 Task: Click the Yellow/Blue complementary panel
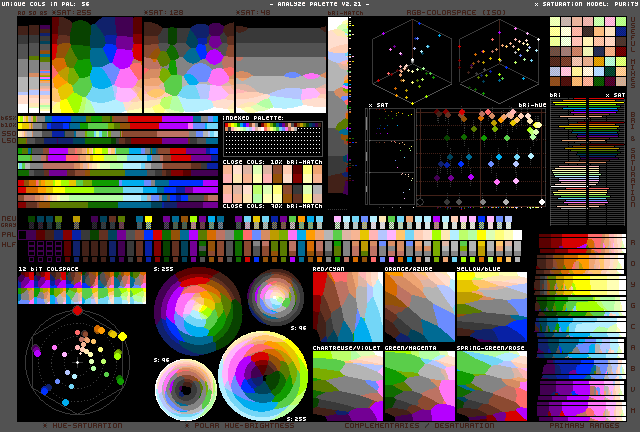click(x=491, y=307)
